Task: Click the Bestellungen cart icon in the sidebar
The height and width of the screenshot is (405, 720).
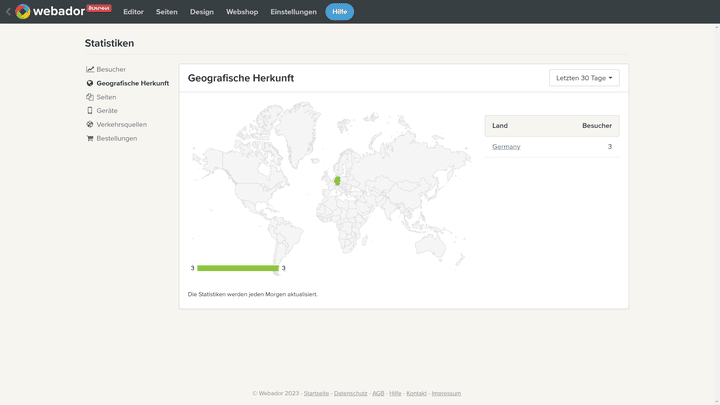Action: point(90,139)
